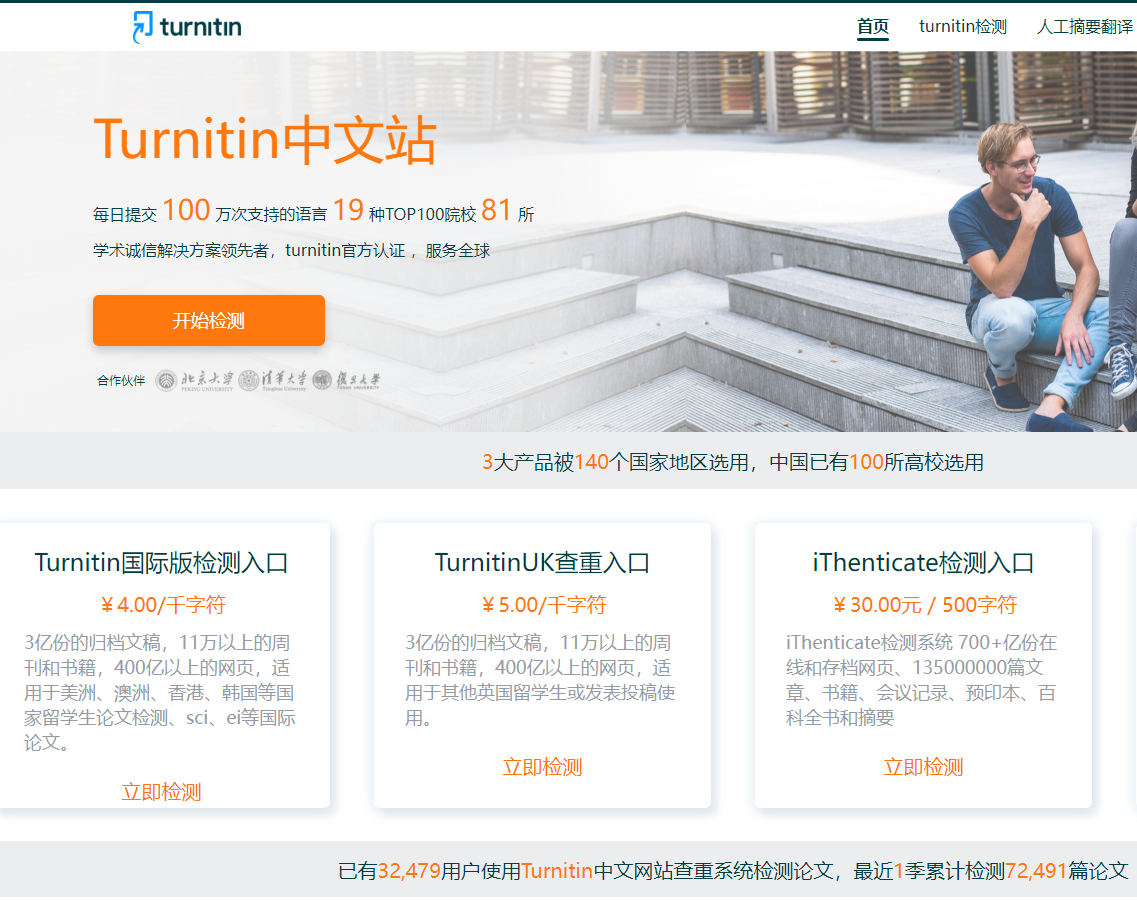Select the iThenticate检测入口 card title
The image size is (1137, 901).
tap(923, 563)
